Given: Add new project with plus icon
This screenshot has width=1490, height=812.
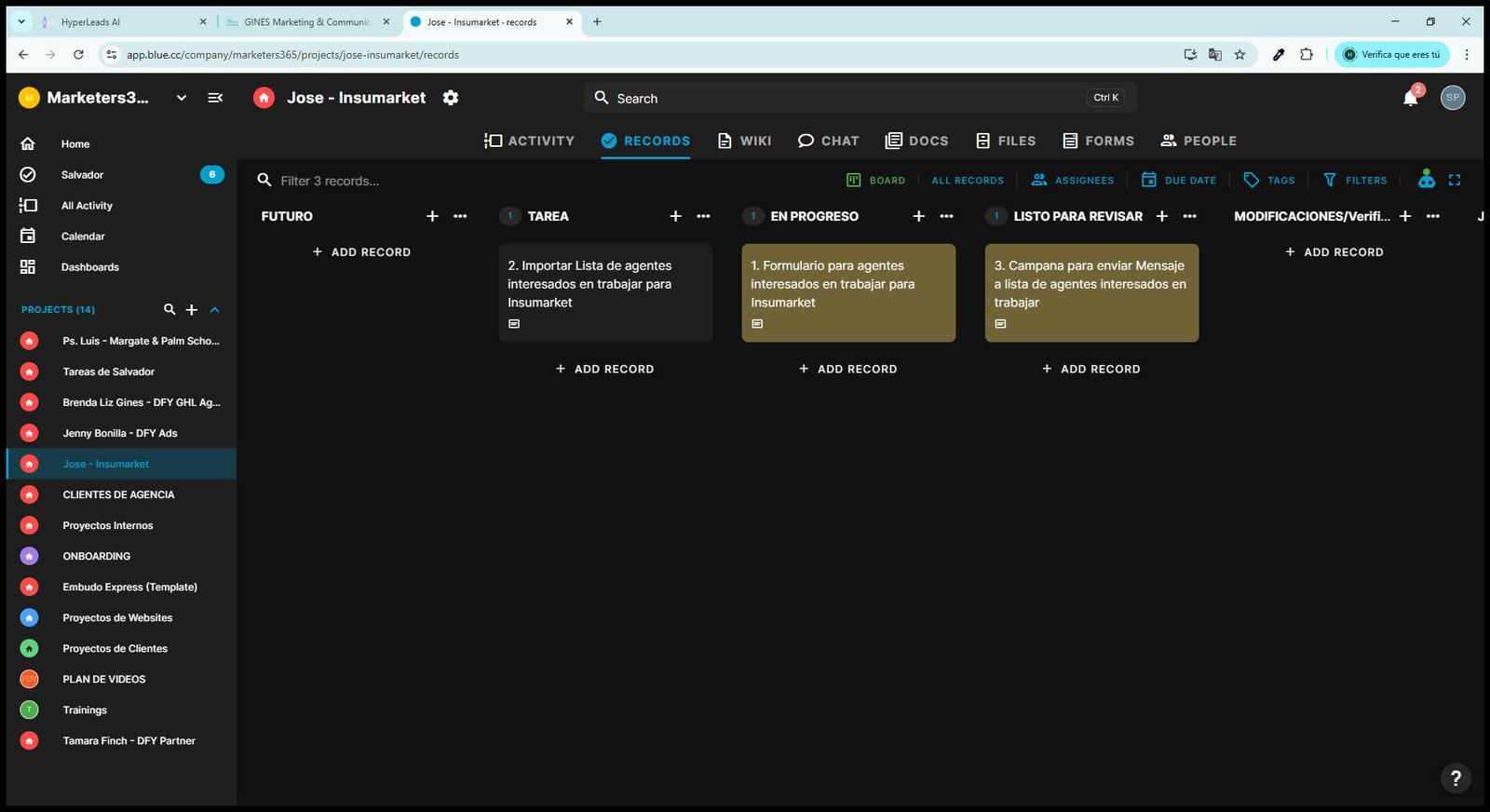Looking at the screenshot, I should 192,309.
